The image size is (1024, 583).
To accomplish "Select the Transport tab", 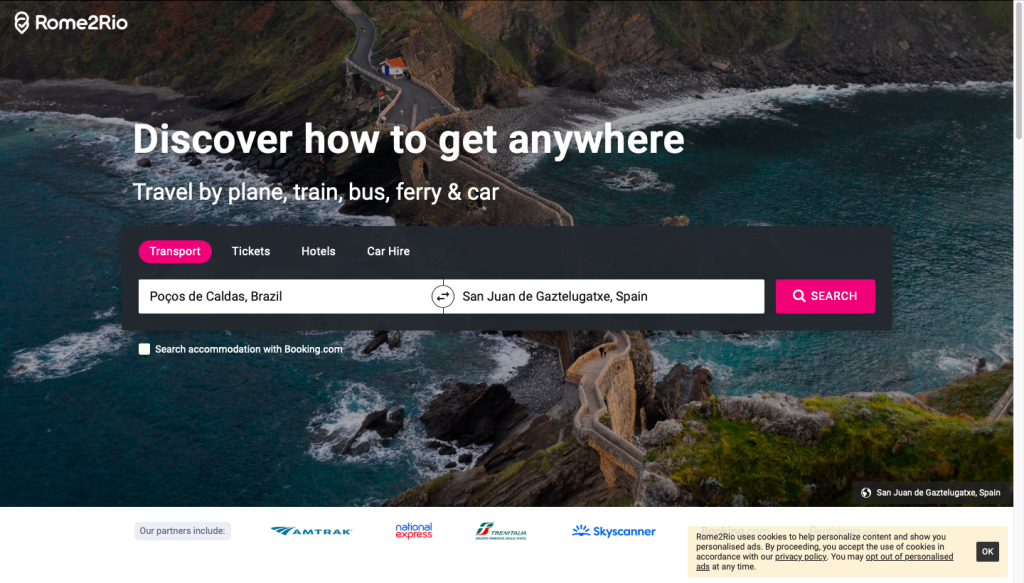I will coord(175,251).
